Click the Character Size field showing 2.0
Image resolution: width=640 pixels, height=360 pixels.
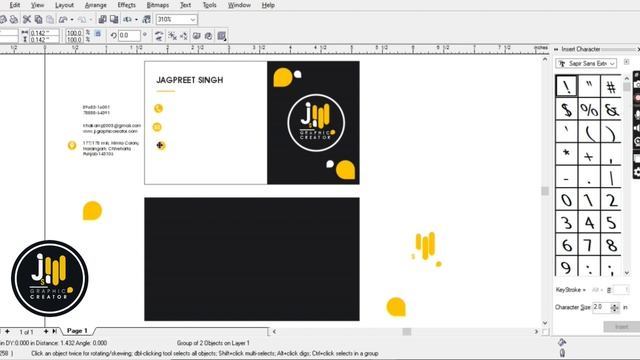[601, 307]
